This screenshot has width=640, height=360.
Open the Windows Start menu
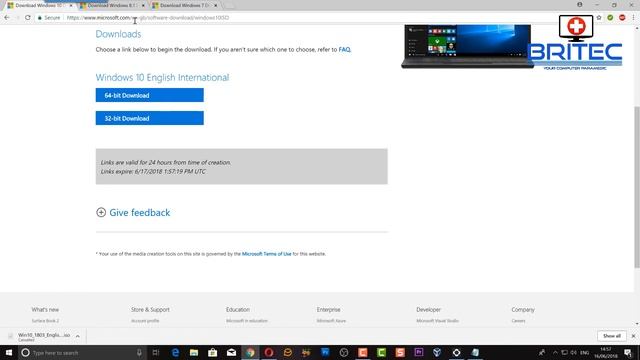(9, 353)
